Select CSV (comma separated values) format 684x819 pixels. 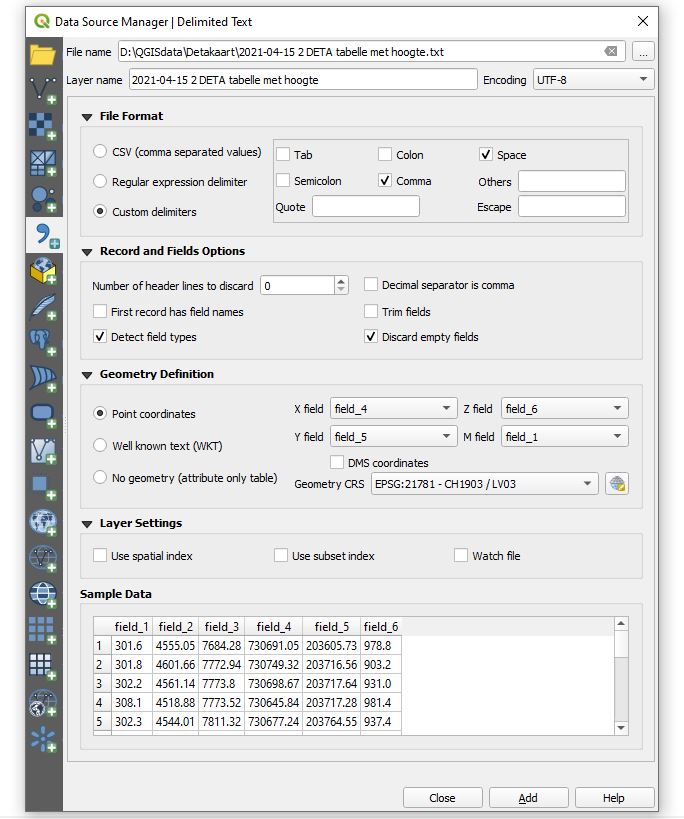click(100, 152)
